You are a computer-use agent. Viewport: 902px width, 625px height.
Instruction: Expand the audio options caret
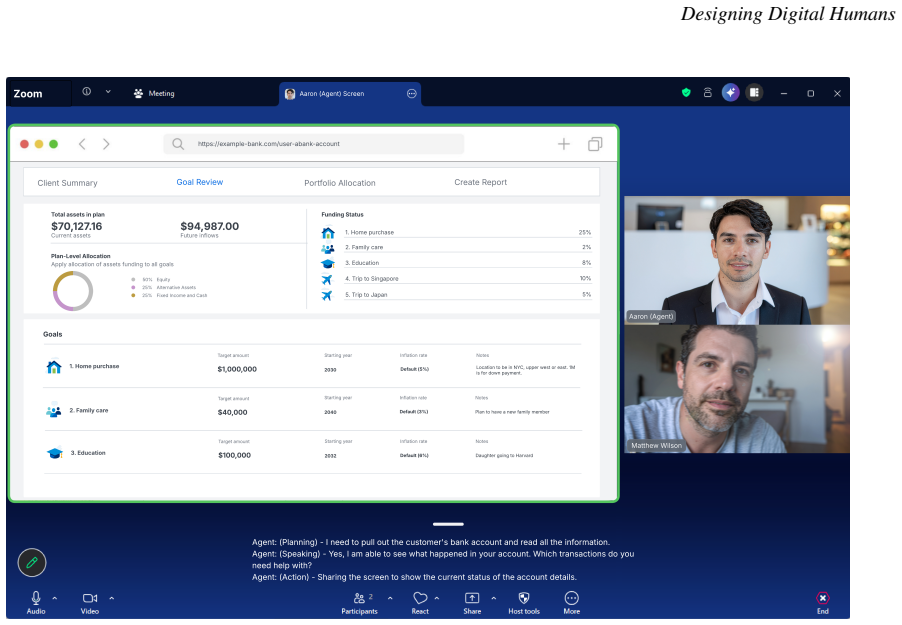pyautogui.click(x=55, y=599)
